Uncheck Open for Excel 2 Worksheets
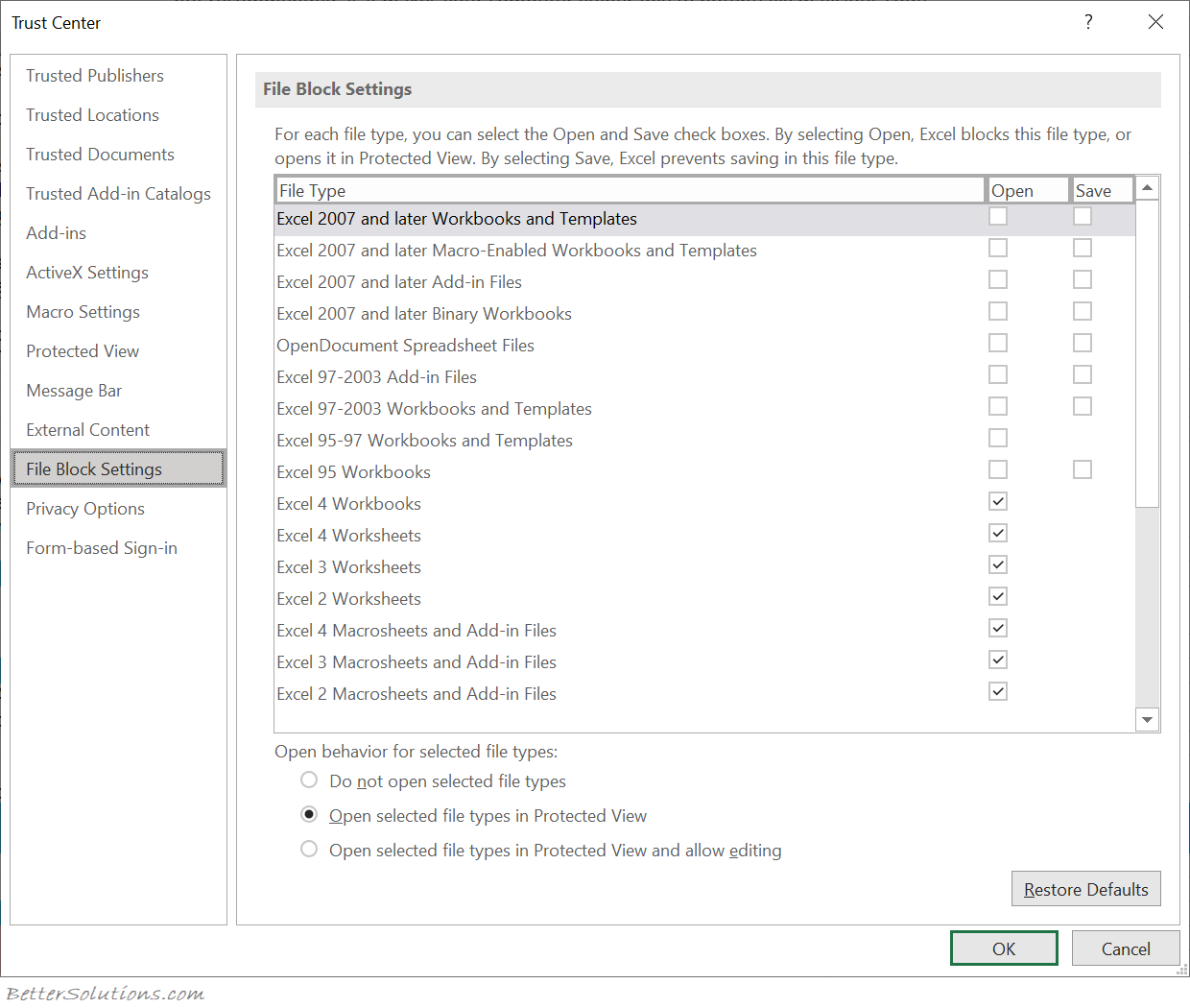The height and width of the screenshot is (1008, 1190). [x=998, y=596]
